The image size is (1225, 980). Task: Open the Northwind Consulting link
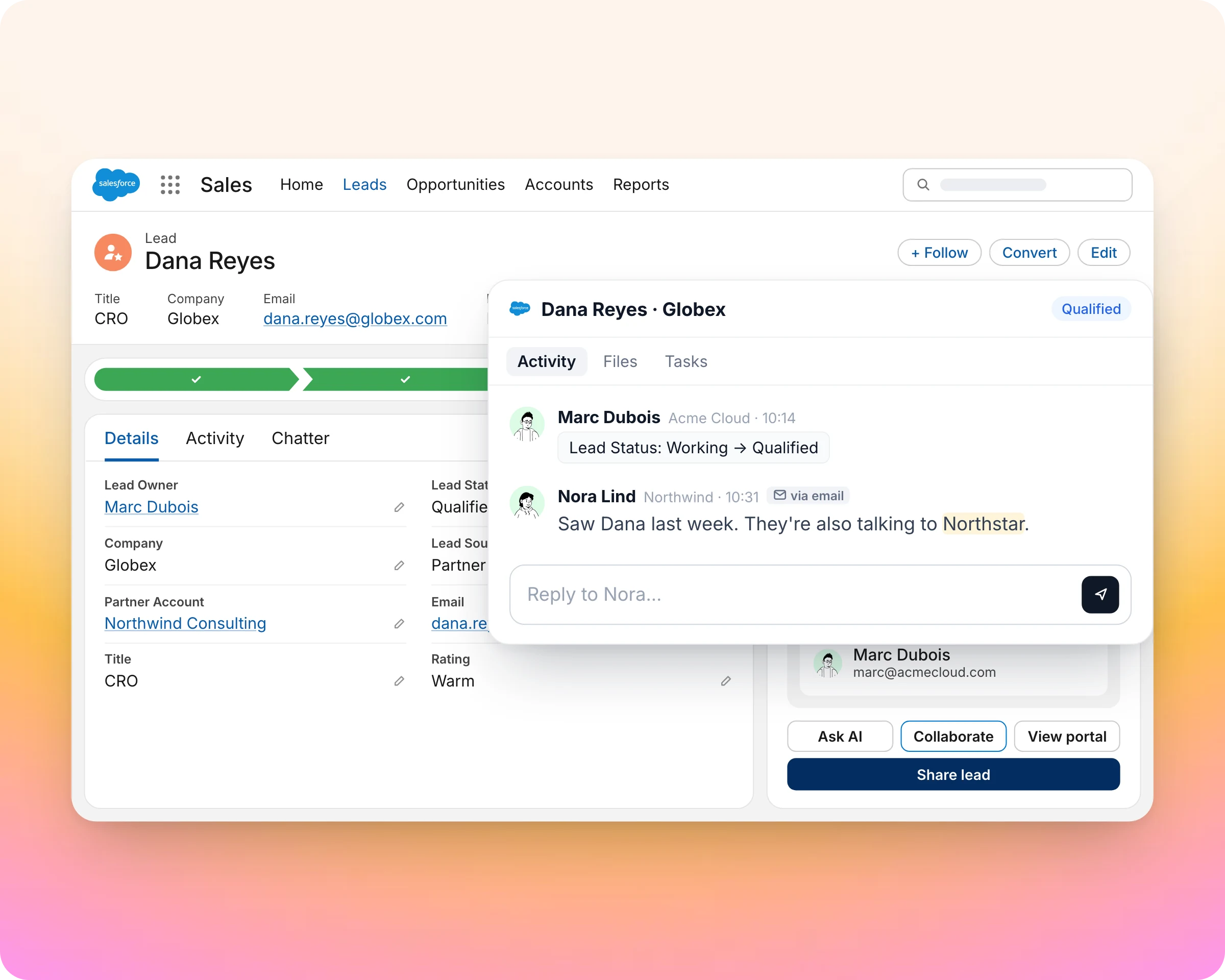pyautogui.click(x=185, y=623)
